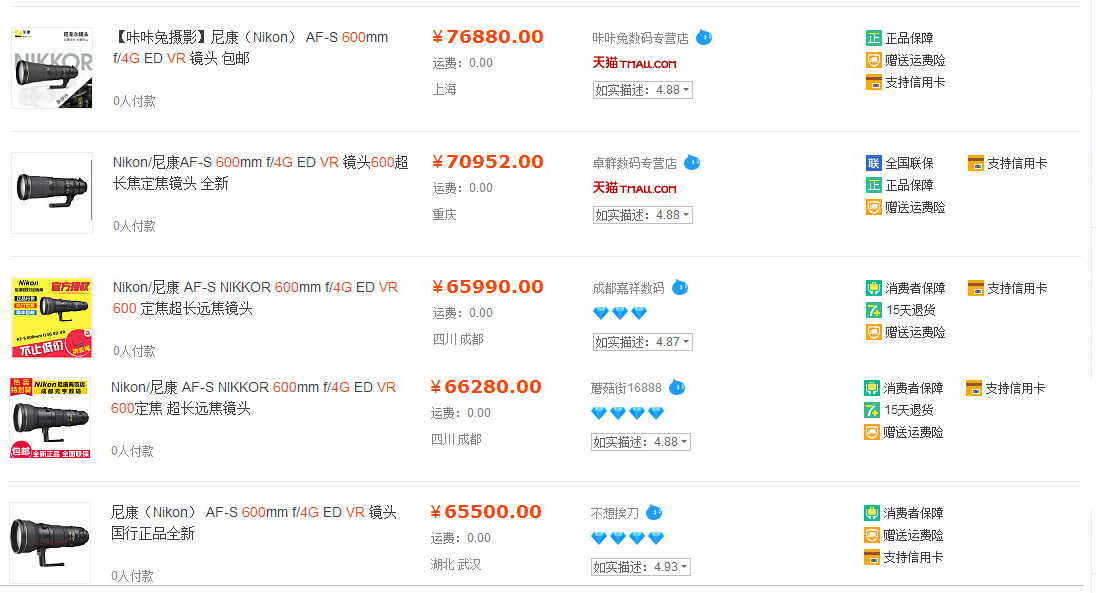Click the 消费者保障 icon on 65500 listing
The height and width of the screenshot is (593, 1096).
[872, 513]
